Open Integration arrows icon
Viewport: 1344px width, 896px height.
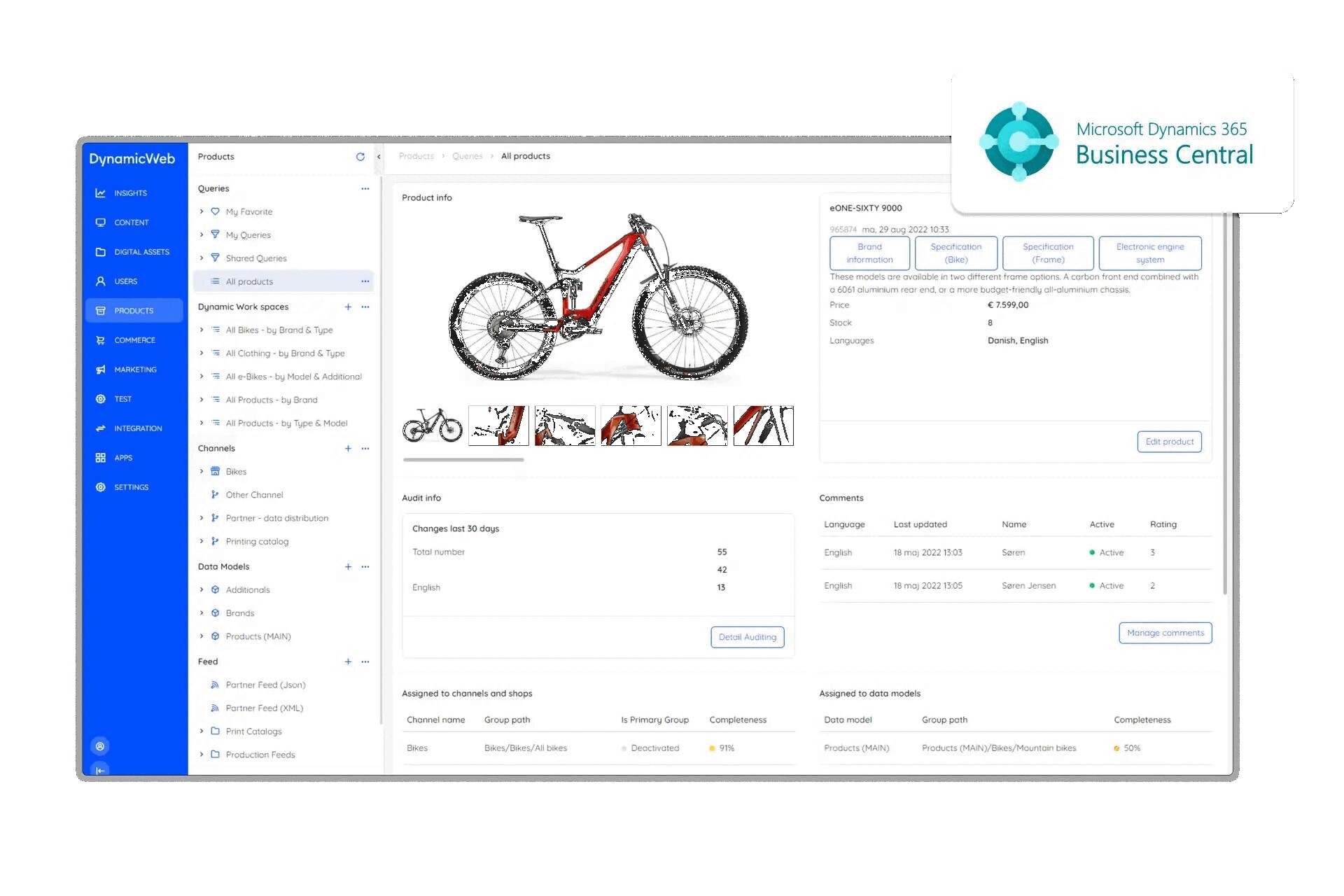click(101, 428)
